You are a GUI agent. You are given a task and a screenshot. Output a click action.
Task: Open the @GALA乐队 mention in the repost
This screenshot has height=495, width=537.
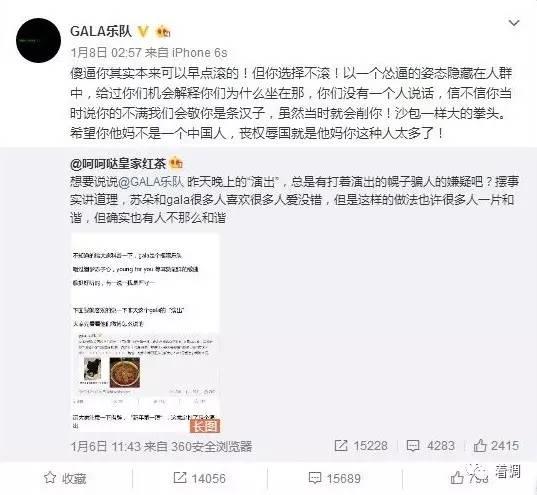tap(152, 182)
